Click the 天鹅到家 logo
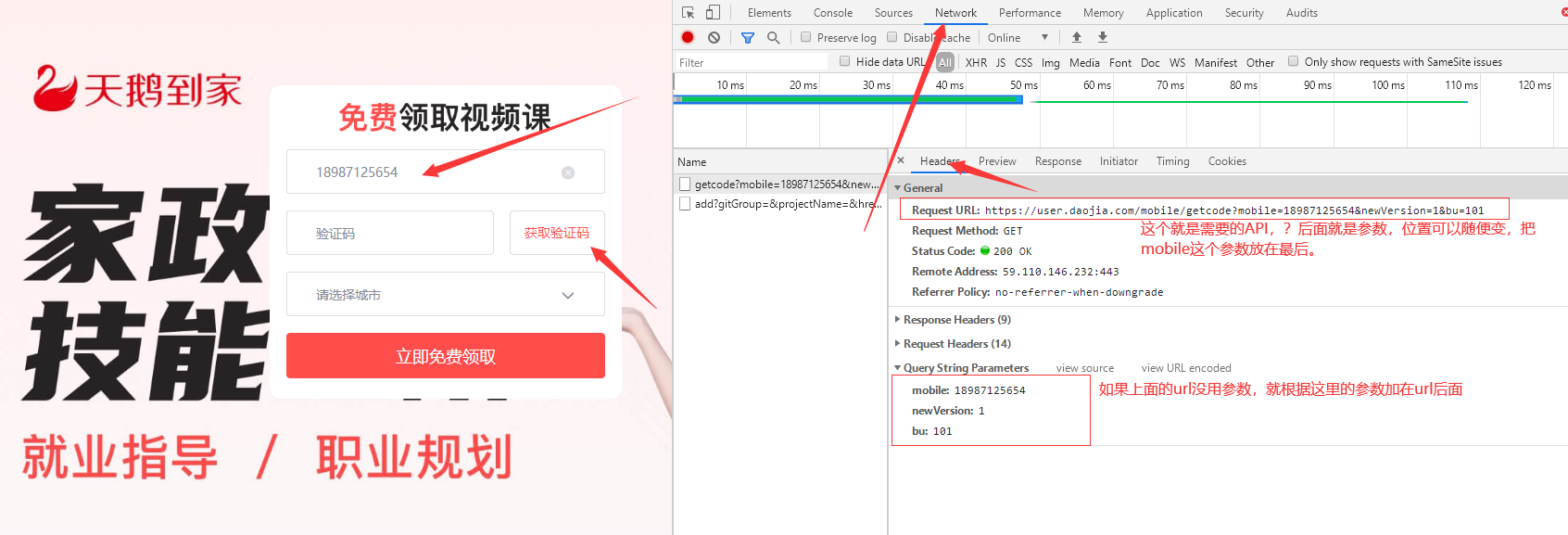 [x=137, y=89]
